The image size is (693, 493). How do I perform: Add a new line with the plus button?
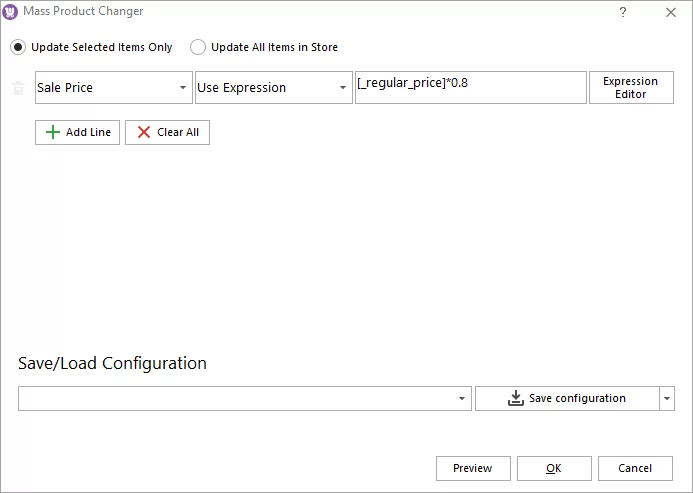tap(78, 132)
